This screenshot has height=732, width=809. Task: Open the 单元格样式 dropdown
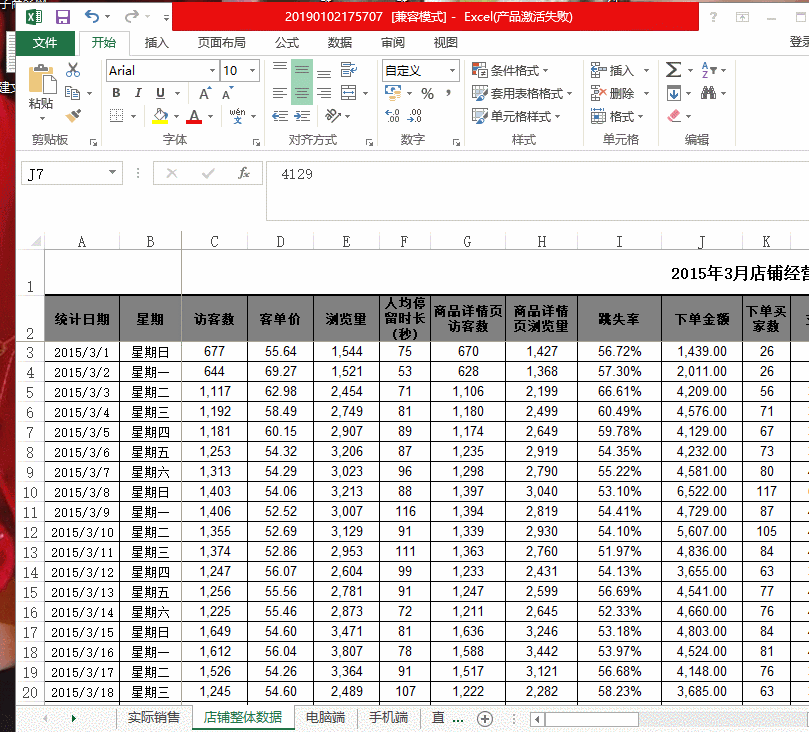(516, 116)
